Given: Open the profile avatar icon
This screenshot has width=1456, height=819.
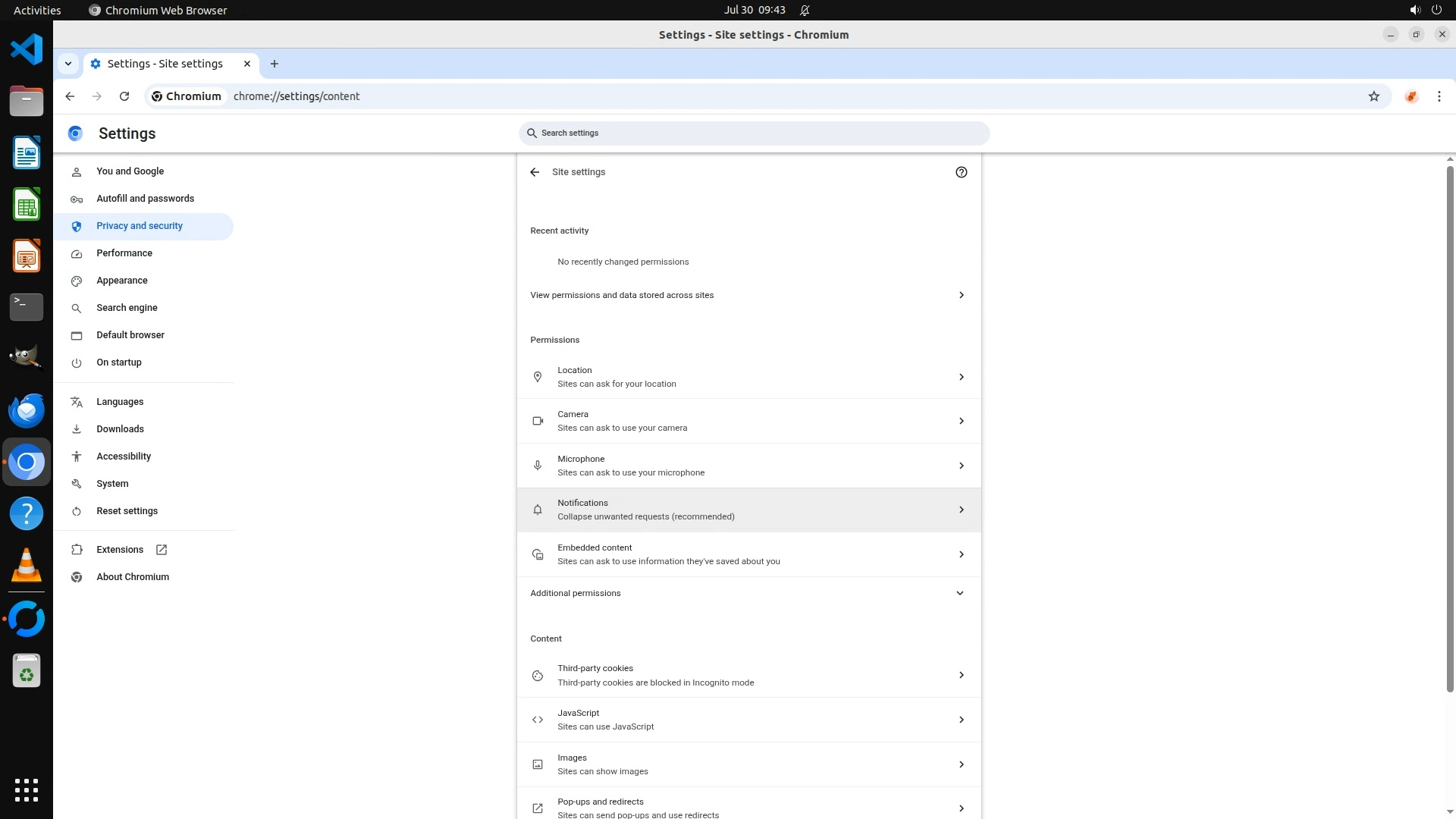Looking at the screenshot, I should coord(1410,96).
